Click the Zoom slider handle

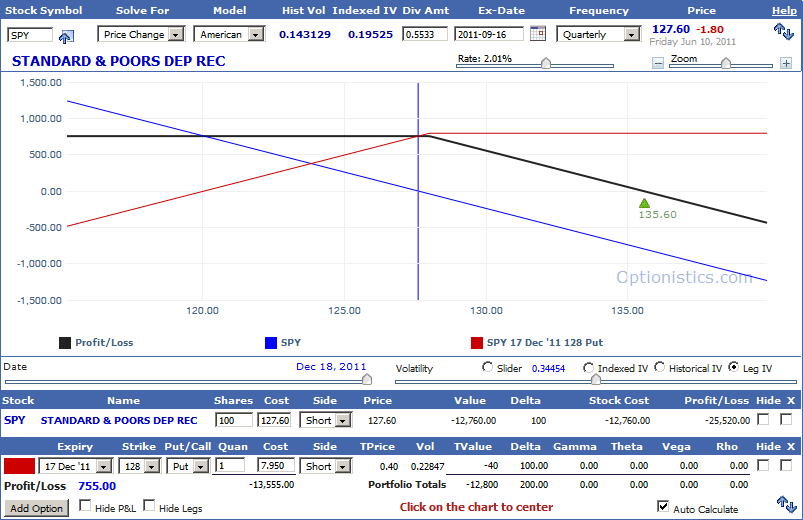click(x=726, y=64)
